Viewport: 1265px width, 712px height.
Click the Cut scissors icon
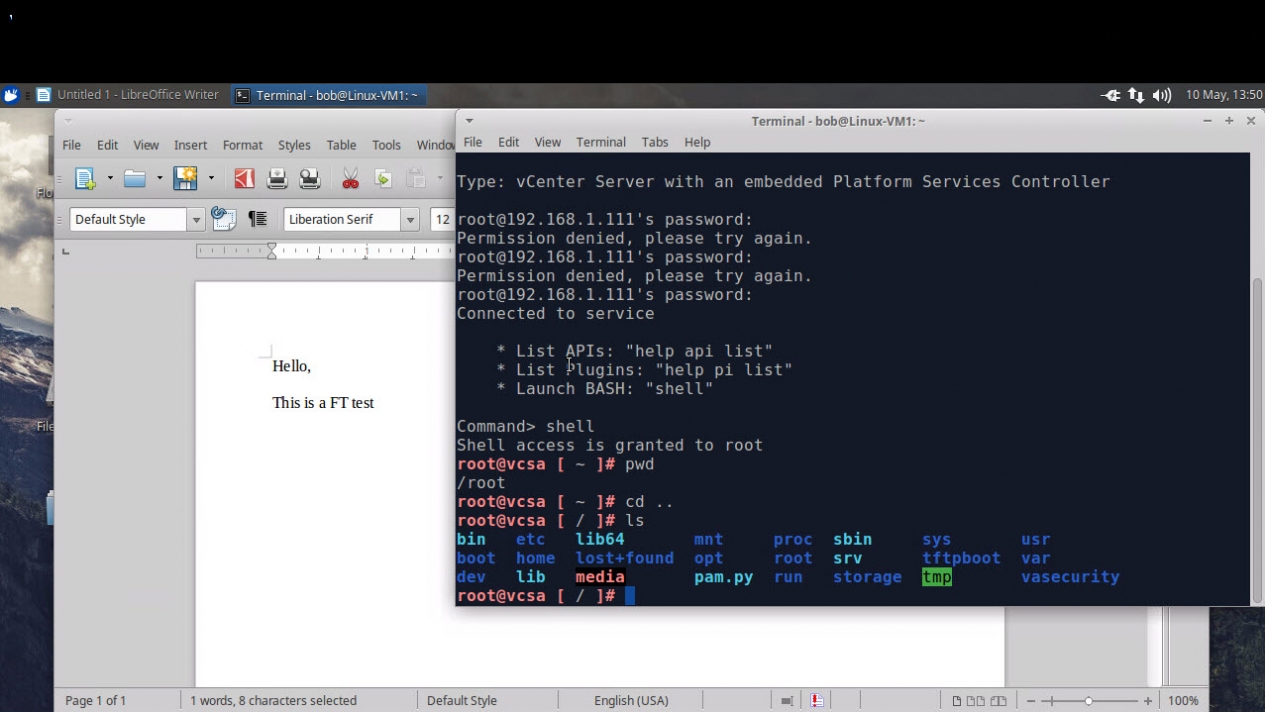(x=350, y=179)
